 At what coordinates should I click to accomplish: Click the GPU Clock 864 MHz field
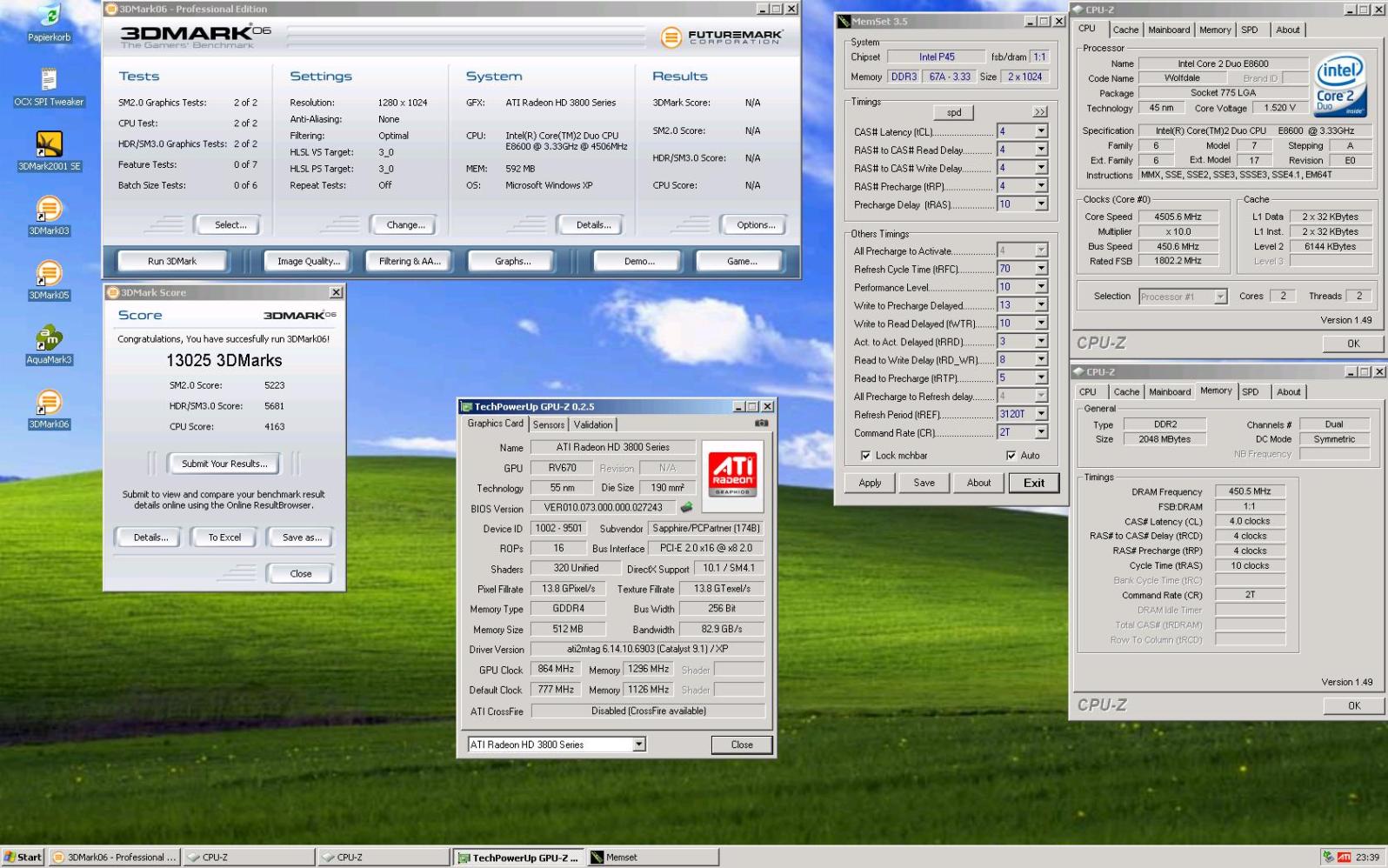point(556,669)
